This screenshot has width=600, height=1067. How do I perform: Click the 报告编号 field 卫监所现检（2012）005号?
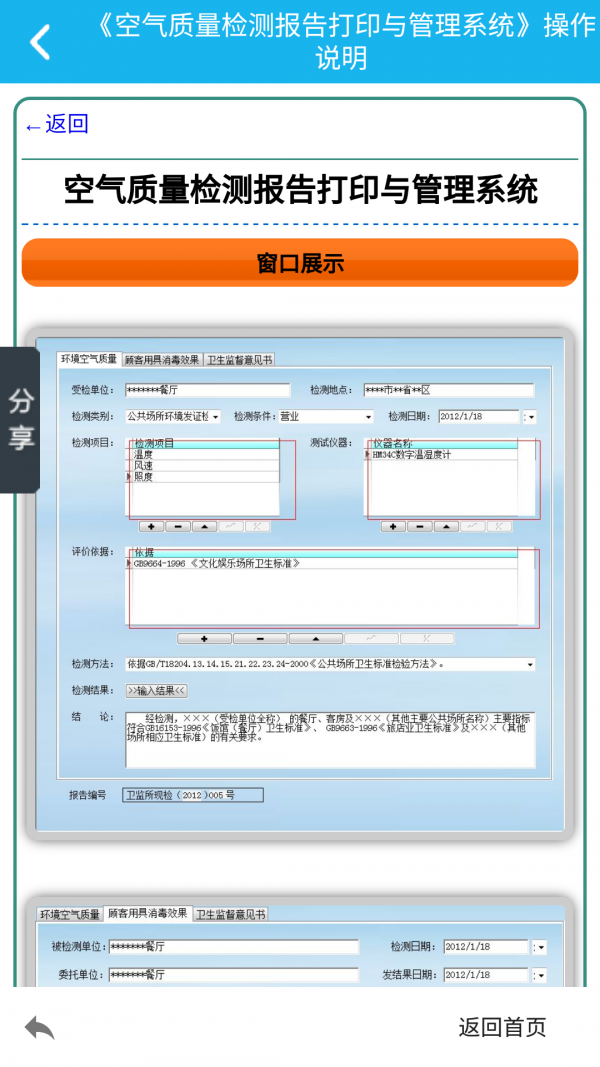193,795
